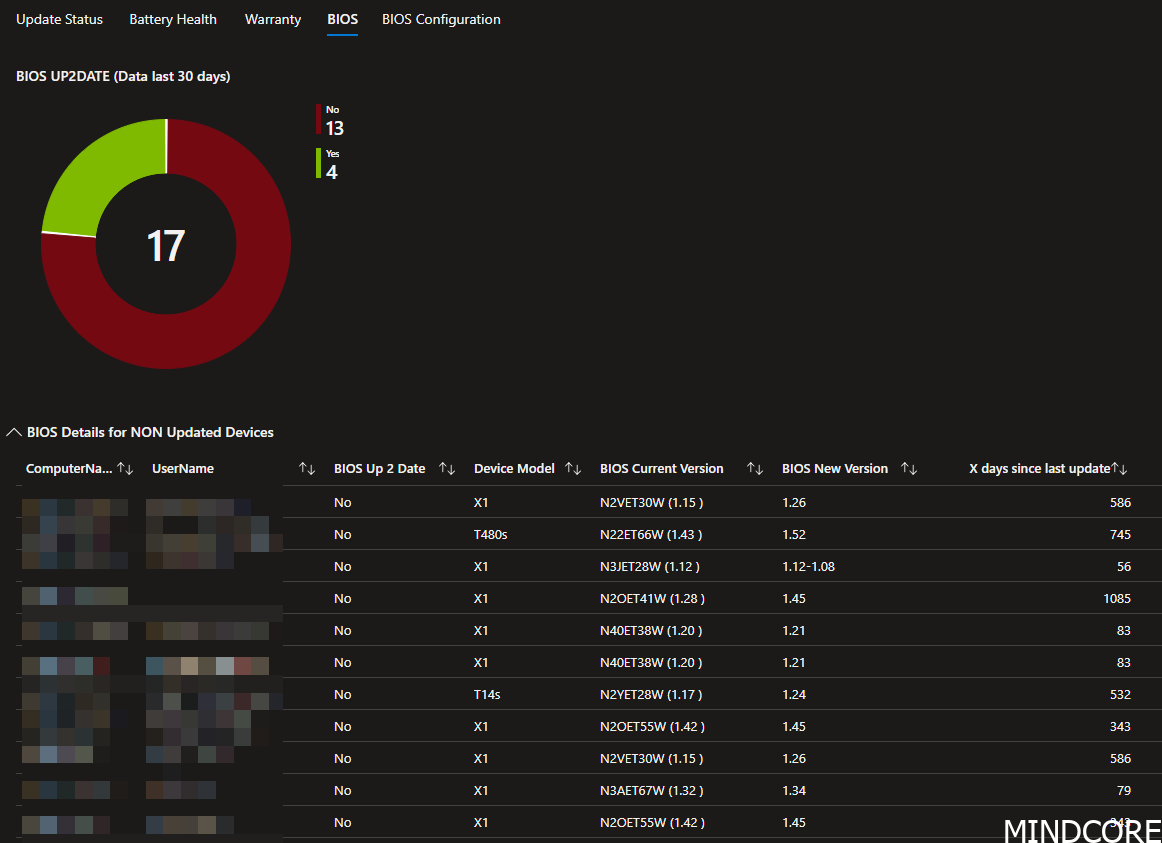The height and width of the screenshot is (843, 1162).
Task: Select the BIOS tab
Action: 342,19
